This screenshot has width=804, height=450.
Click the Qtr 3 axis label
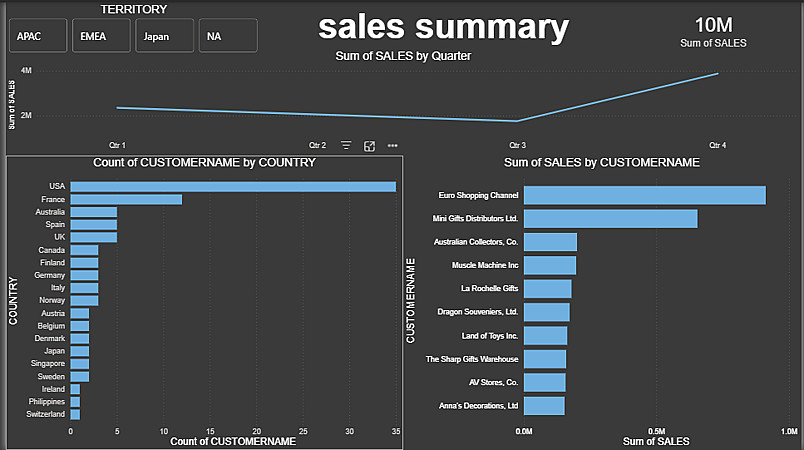[x=517, y=145]
